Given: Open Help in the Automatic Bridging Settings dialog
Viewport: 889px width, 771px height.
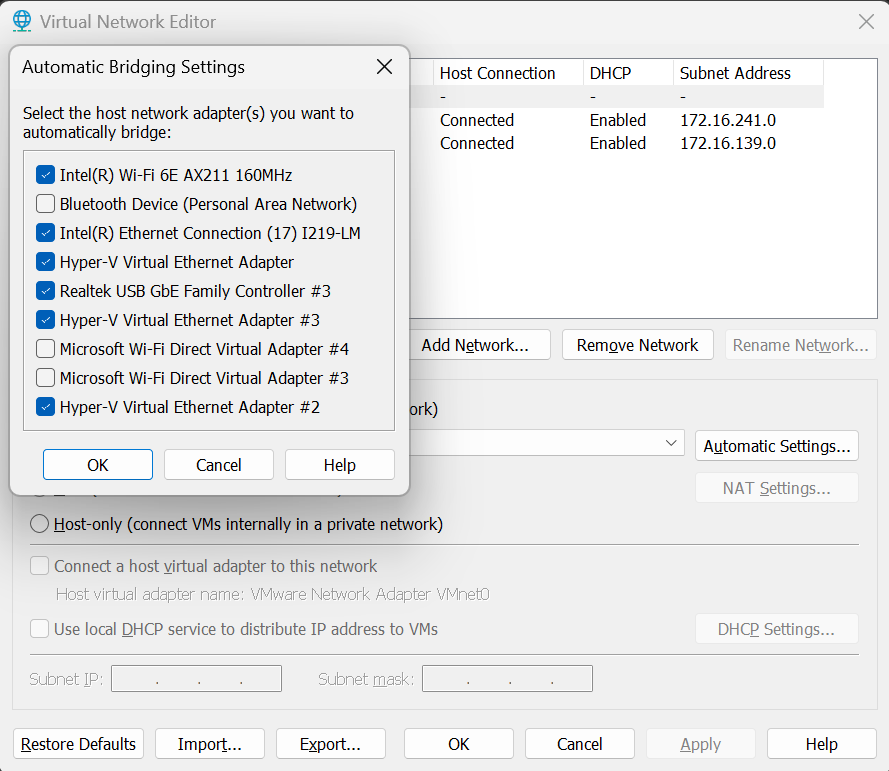Looking at the screenshot, I should (x=340, y=465).
